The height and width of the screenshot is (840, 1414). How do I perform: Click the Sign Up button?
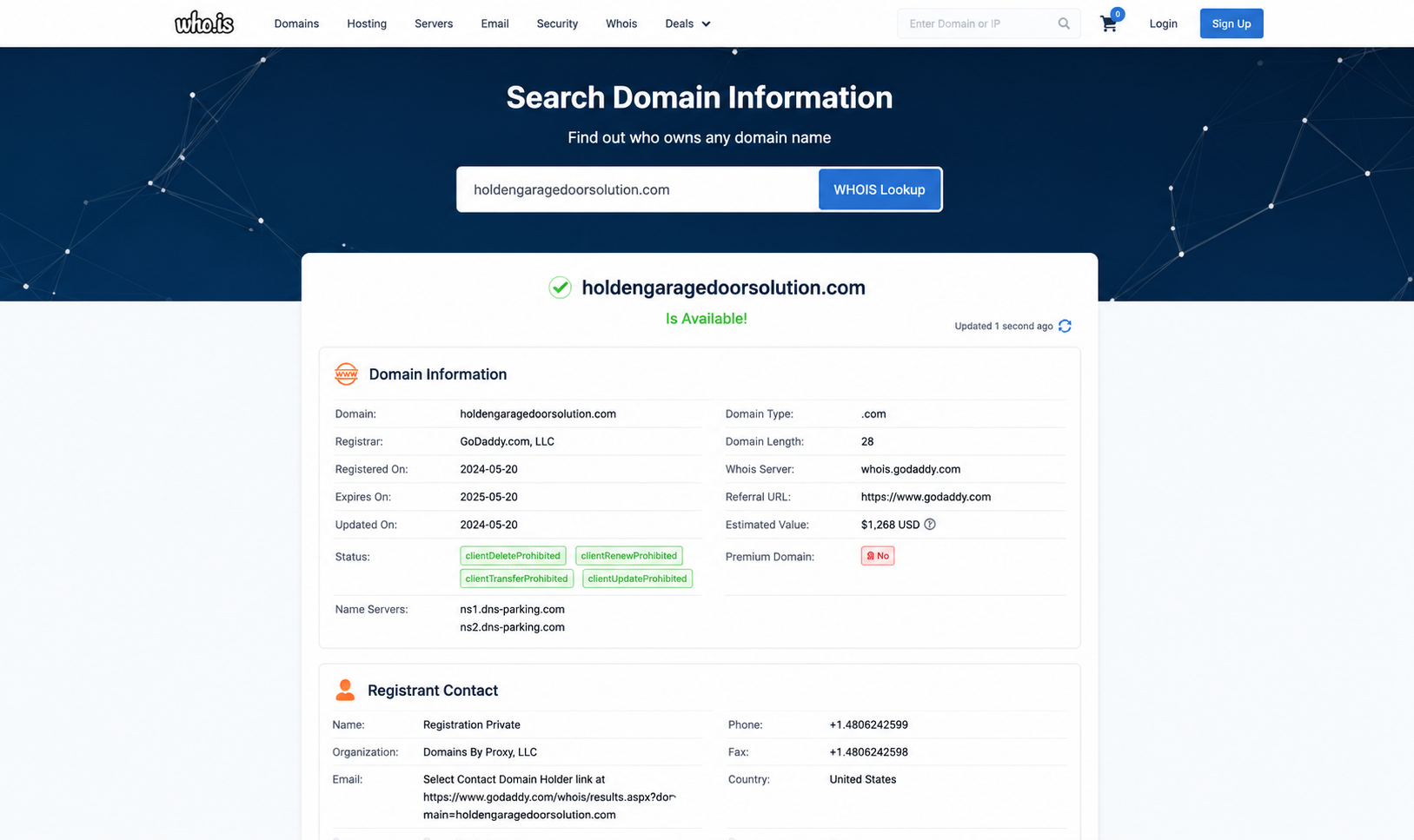[1231, 23]
